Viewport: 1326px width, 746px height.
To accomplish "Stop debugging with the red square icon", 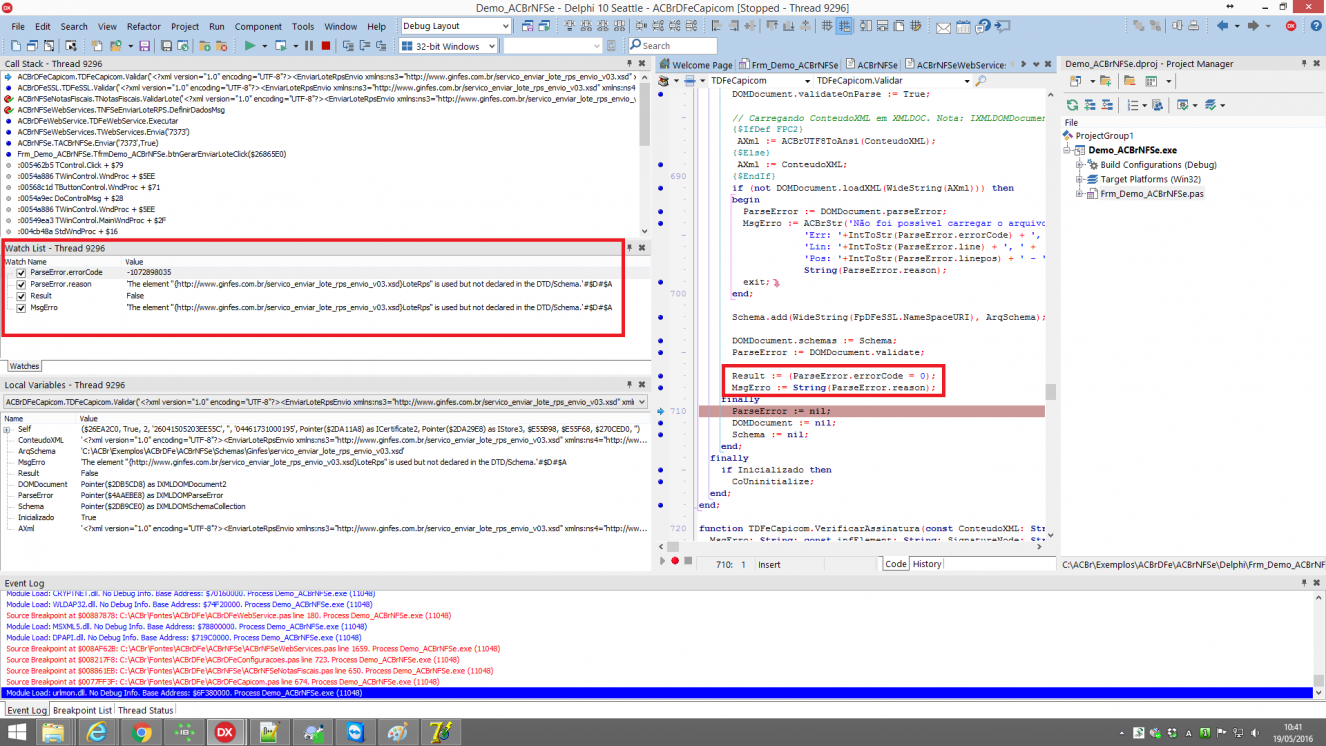I will [x=326, y=46].
